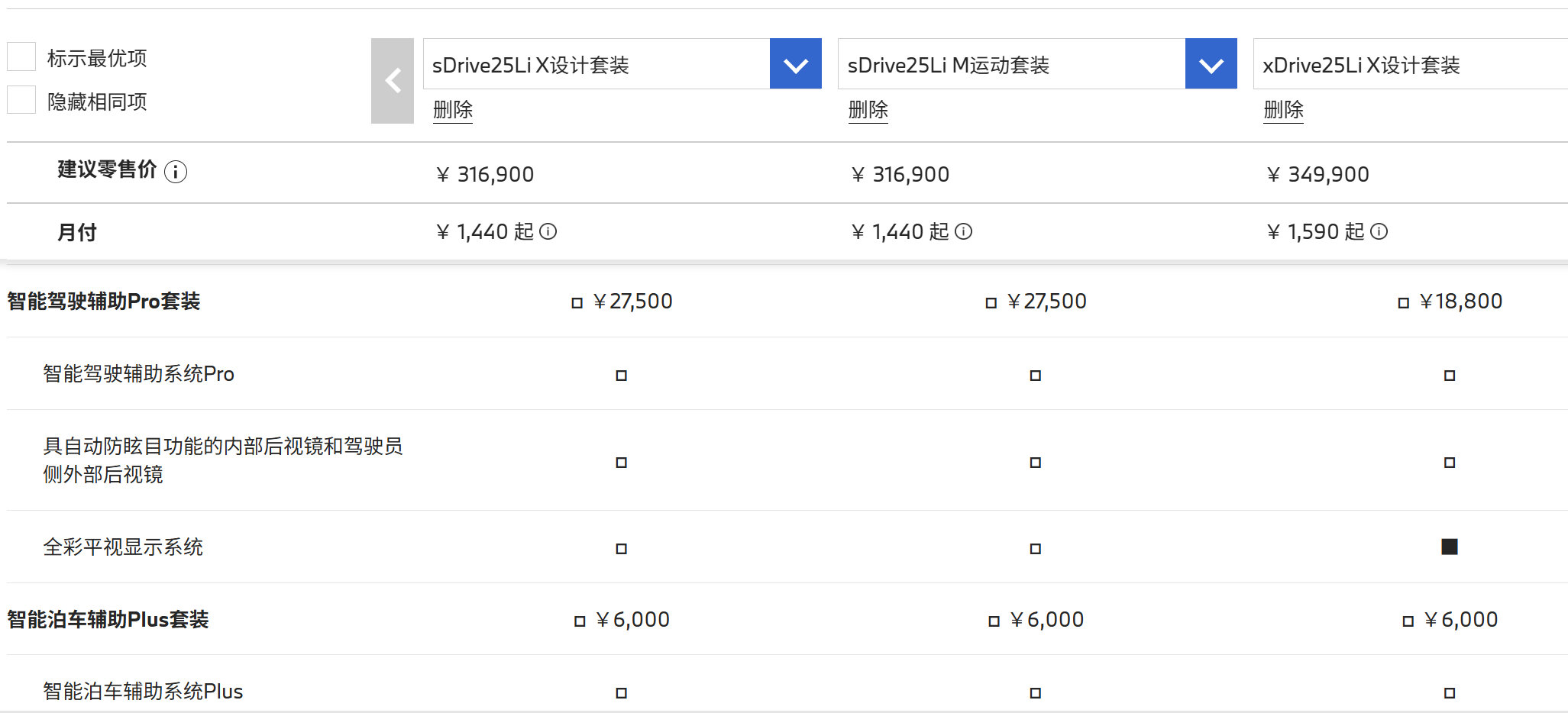
Task: Open info icon next to 建议零售价
Action: (176, 172)
